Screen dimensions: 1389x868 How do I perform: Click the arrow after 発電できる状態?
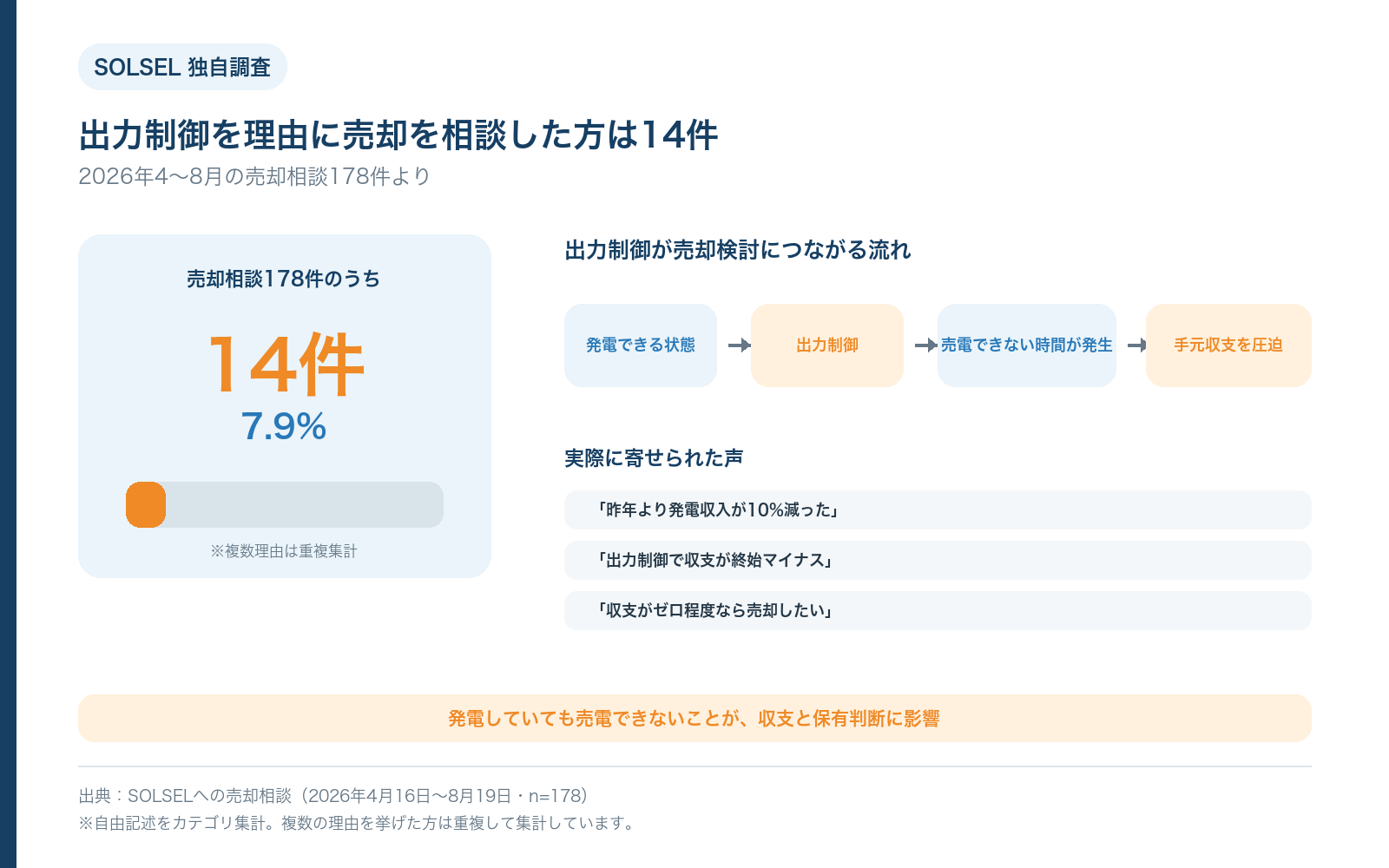(x=740, y=345)
